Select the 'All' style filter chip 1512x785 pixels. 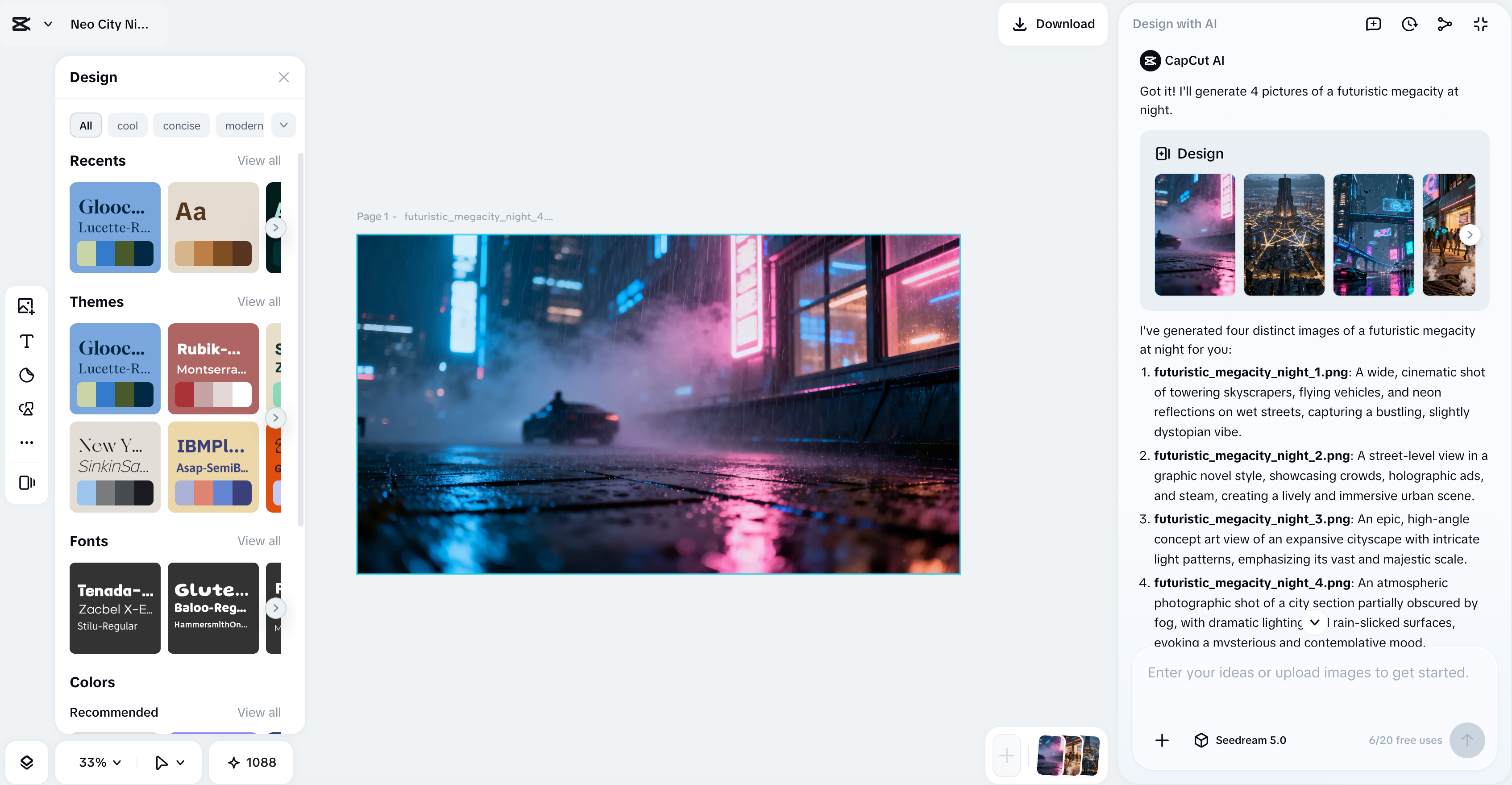click(86, 125)
